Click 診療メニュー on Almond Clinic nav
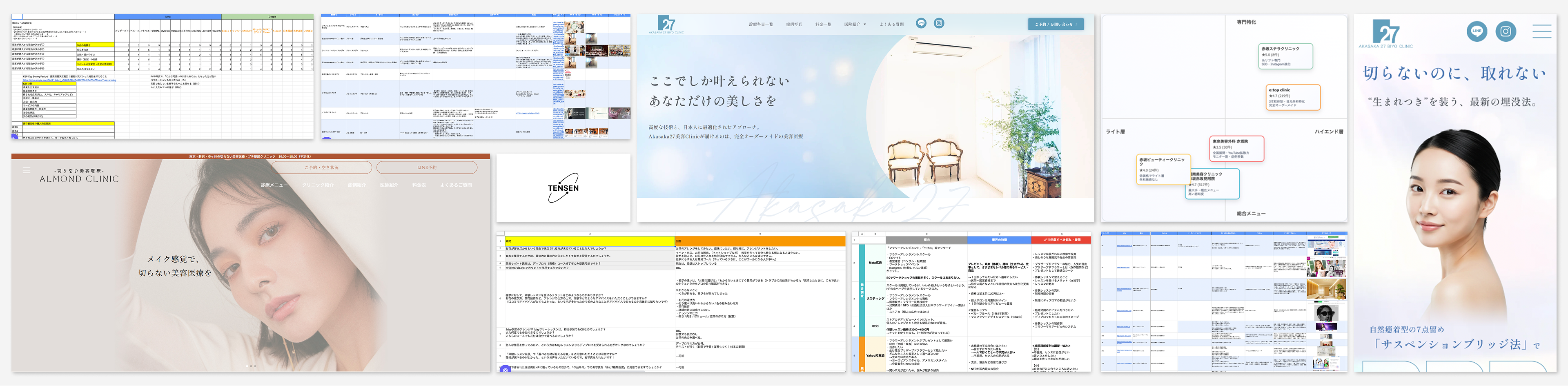Screen dimensions: 1568x386 [274, 185]
